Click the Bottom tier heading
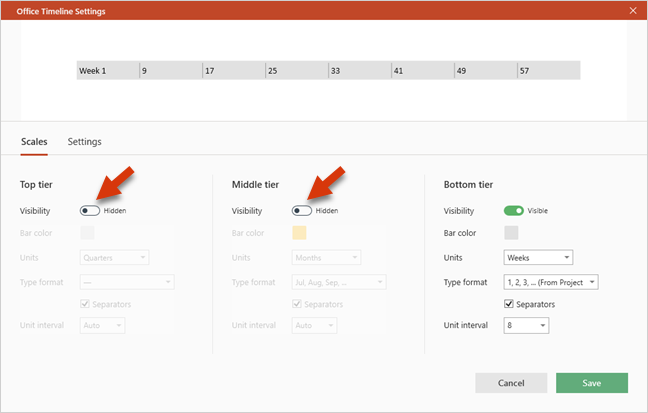This screenshot has height=413, width=648. point(468,184)
